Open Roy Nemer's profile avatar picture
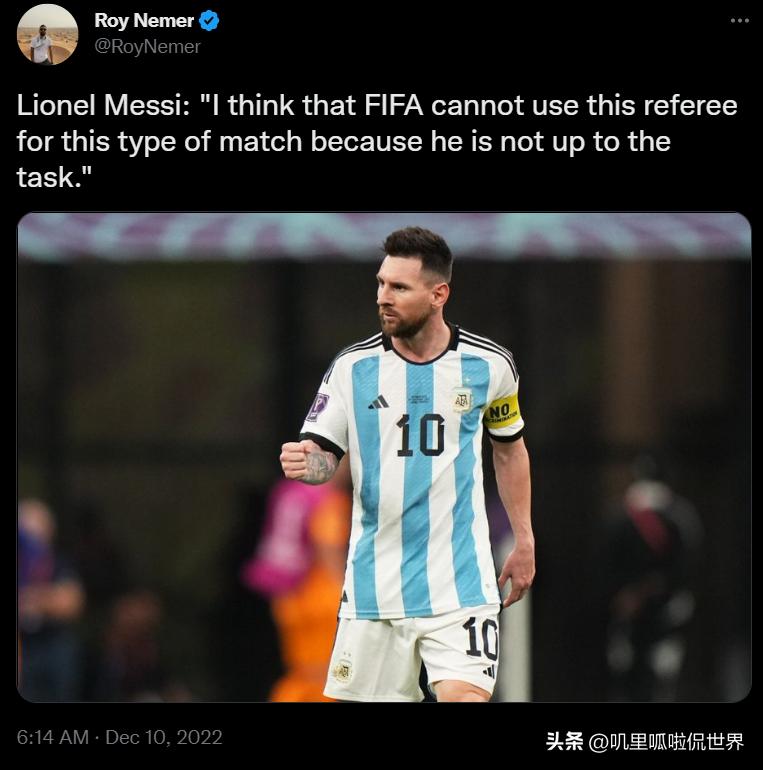The image size is (763, 770). (x=48, y=35)
